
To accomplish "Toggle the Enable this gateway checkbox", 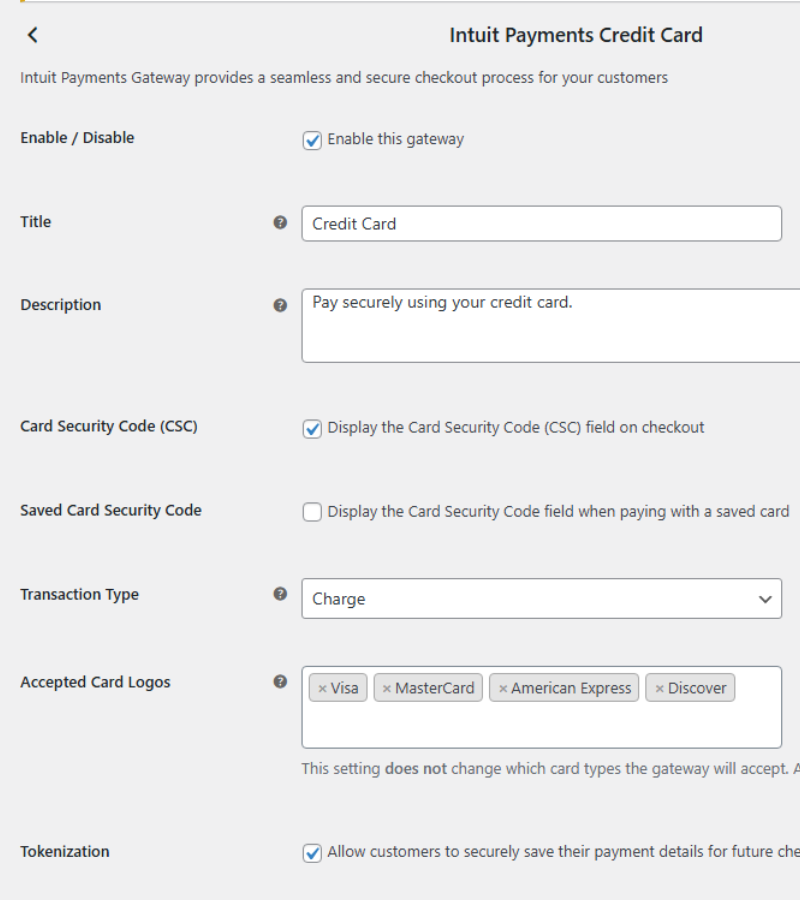I will (312, 140).
